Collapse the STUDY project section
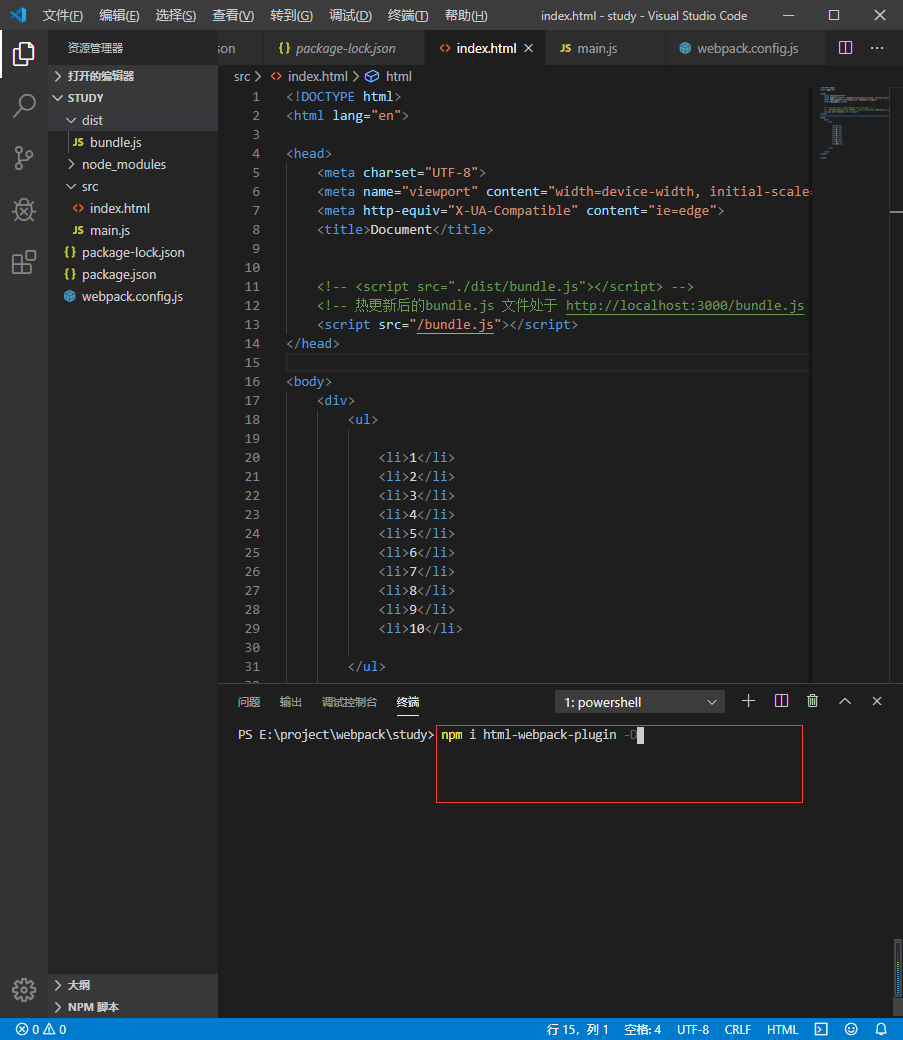903x1040 pixels. (x=133, y=98)
